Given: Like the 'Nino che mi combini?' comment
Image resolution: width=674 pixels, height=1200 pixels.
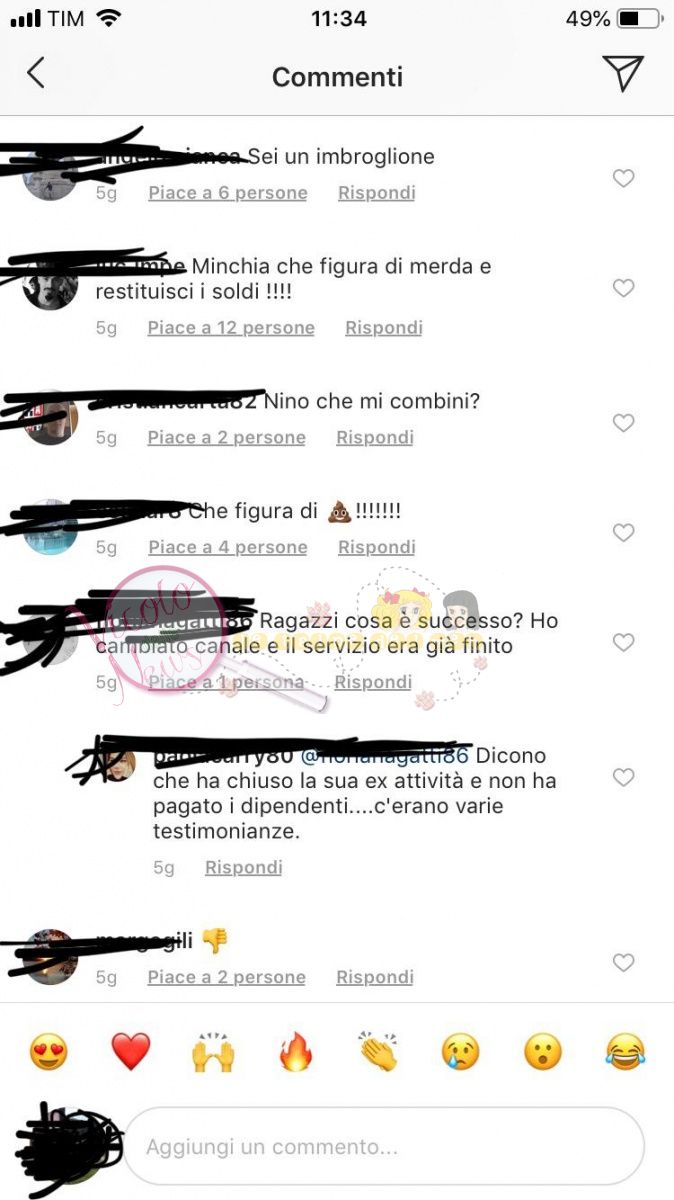Looking at the screenshot, I should [623, 423].
